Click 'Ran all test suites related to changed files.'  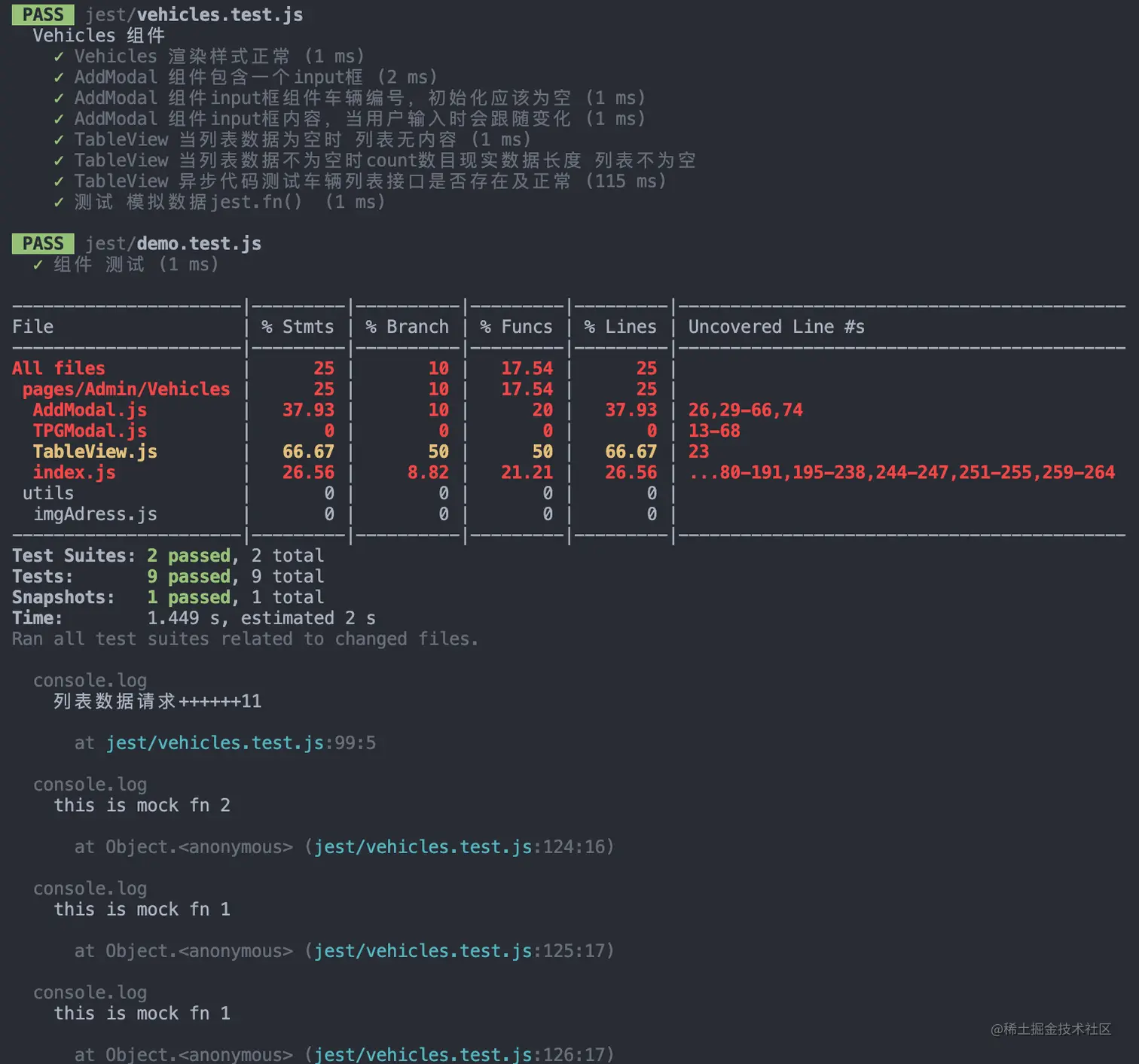pyautogui.click(x=245, y=639)
